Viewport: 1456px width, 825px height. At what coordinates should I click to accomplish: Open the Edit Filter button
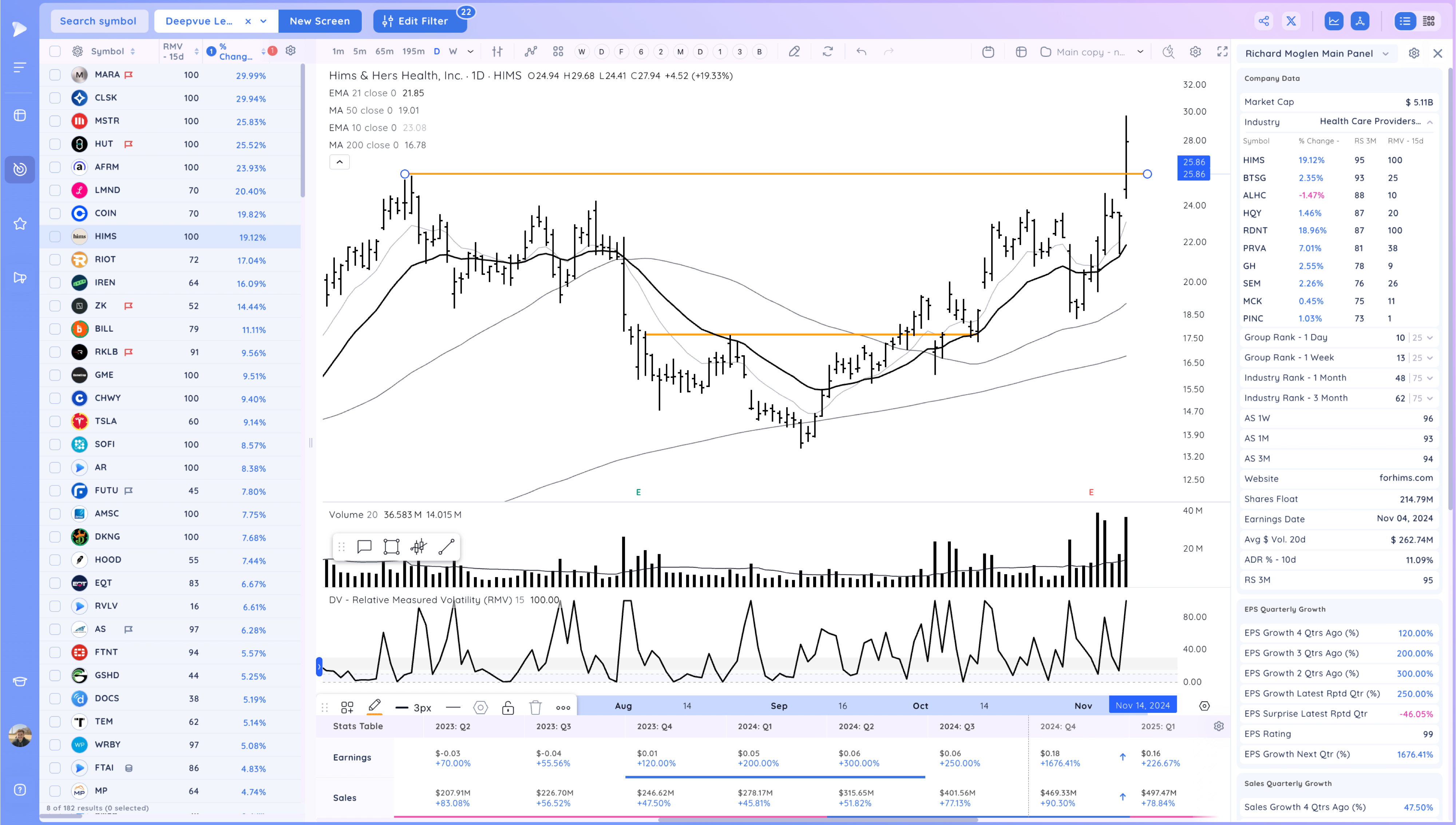(420, 21)
